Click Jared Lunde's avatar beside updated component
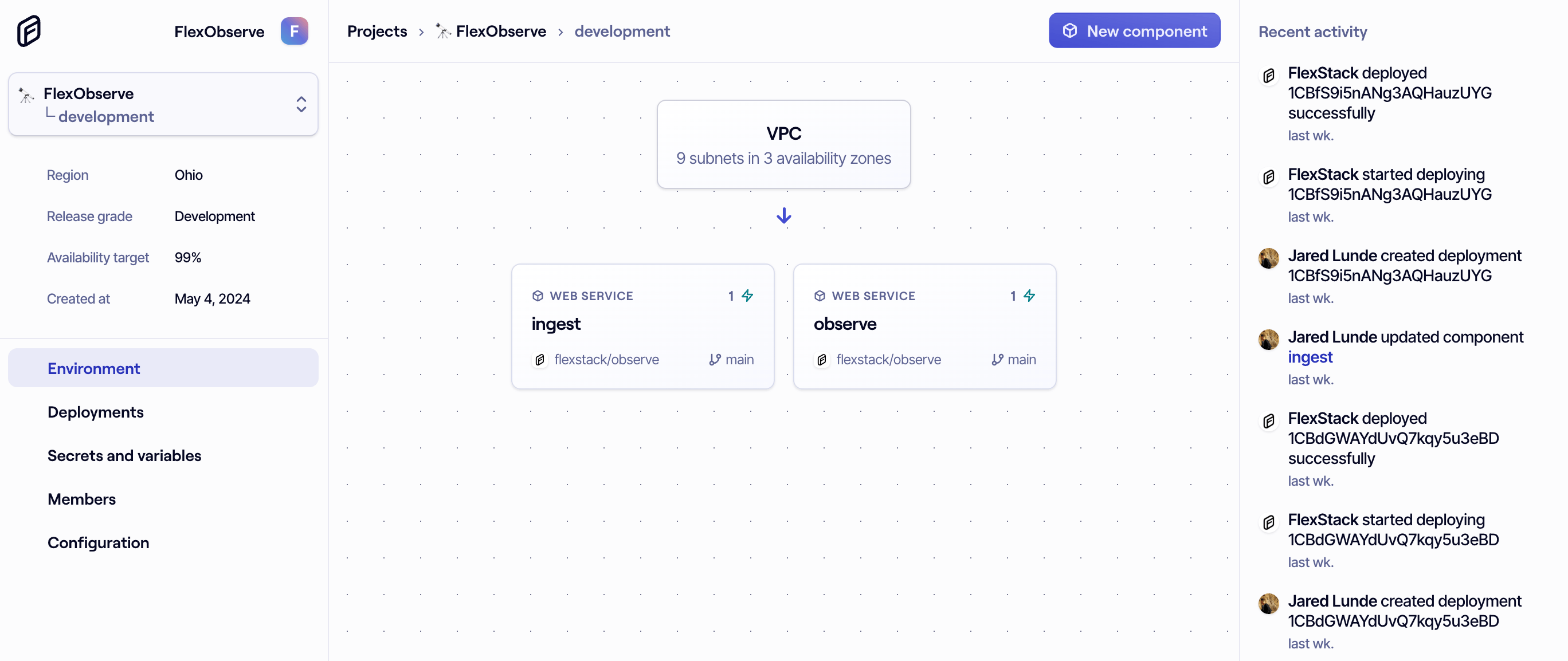The height and width of the screenshot is (661, 1568). click(1268, 339)
